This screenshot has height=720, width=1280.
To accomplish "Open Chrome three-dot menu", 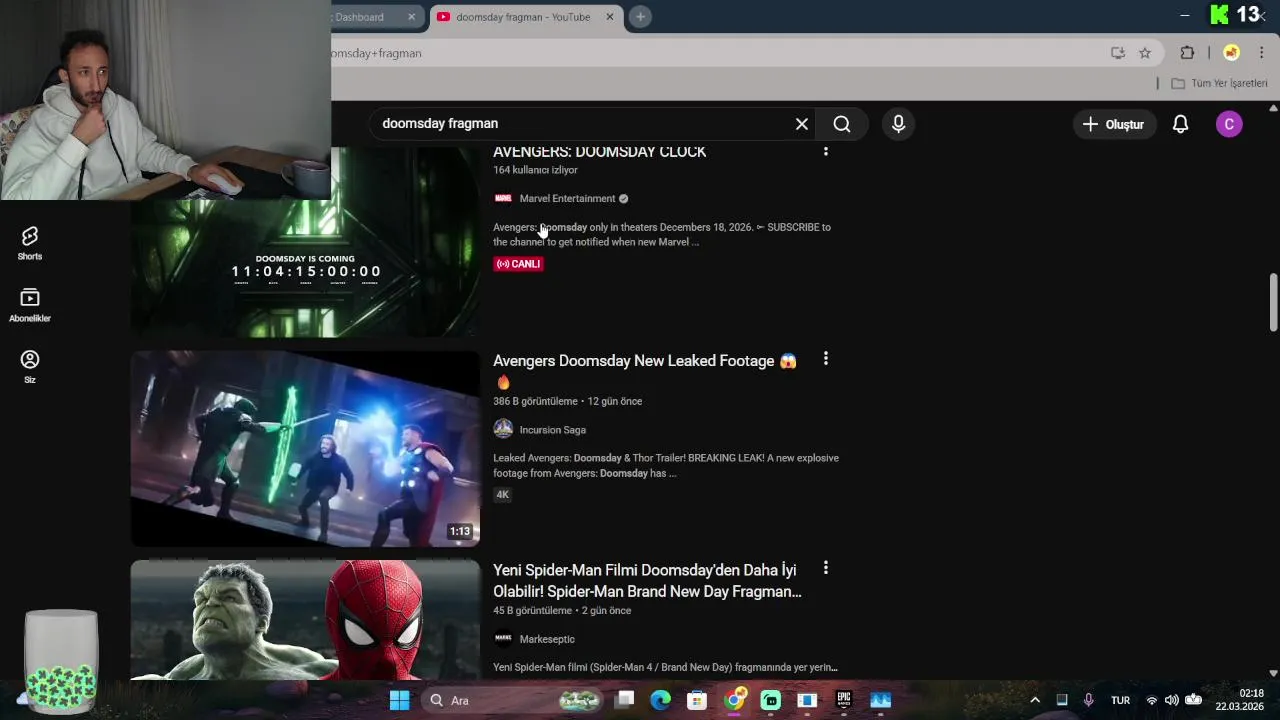I will coord(1261,53).
